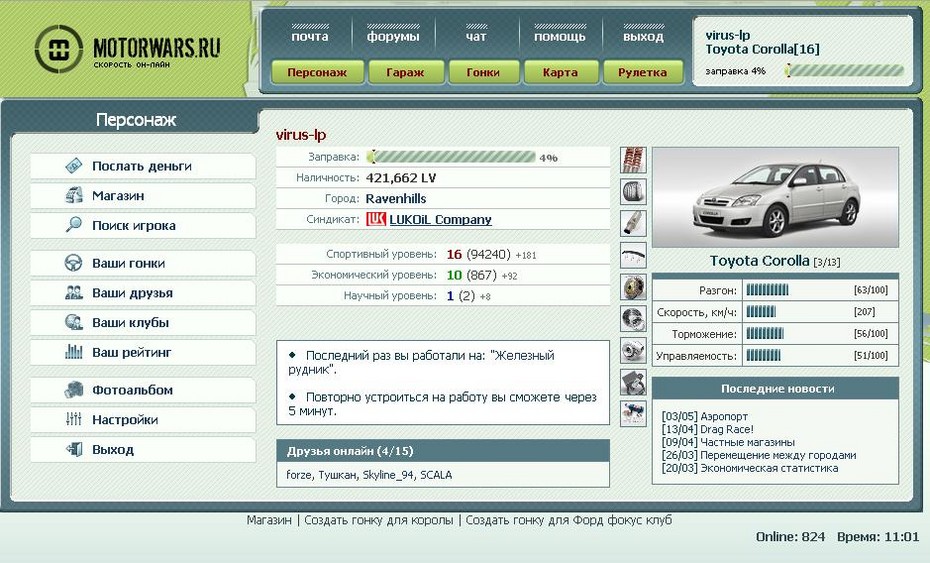Open the Послать деньги sidebar button
Viewport: 930px width, 563px height.
143,166
